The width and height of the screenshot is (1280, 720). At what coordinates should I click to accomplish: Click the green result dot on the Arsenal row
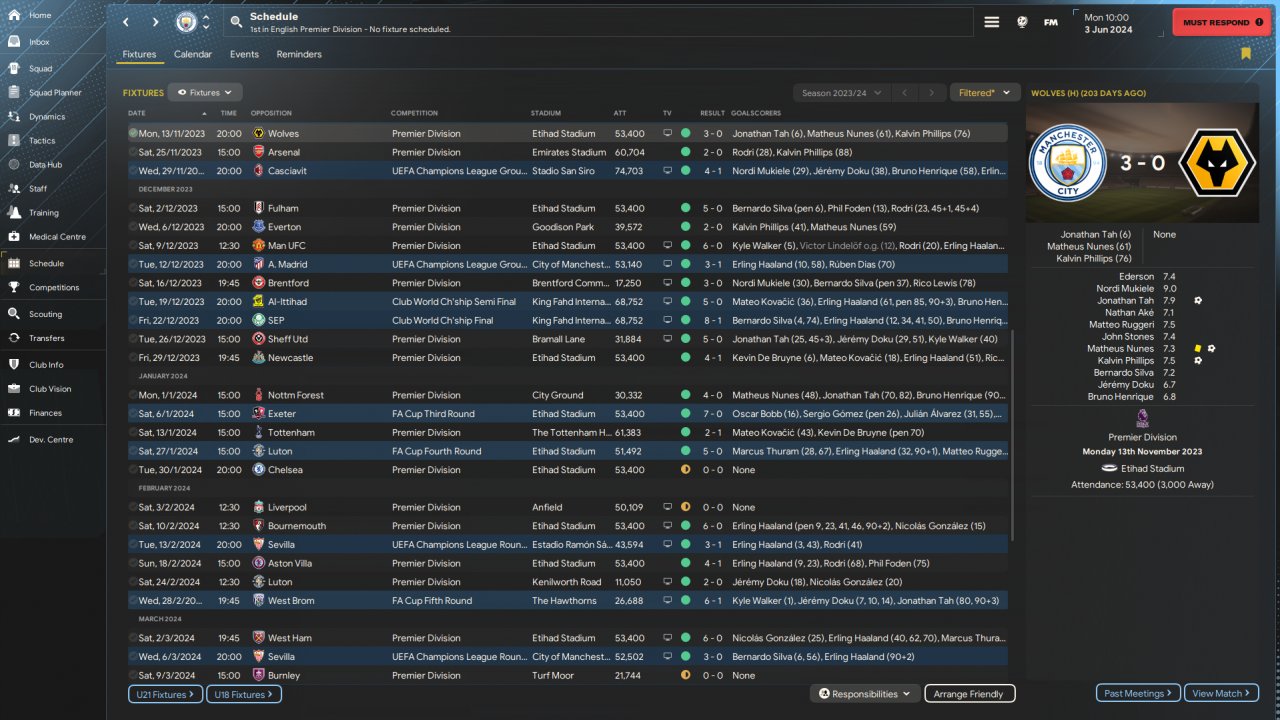pyautogui.click(x=685, y=152)
